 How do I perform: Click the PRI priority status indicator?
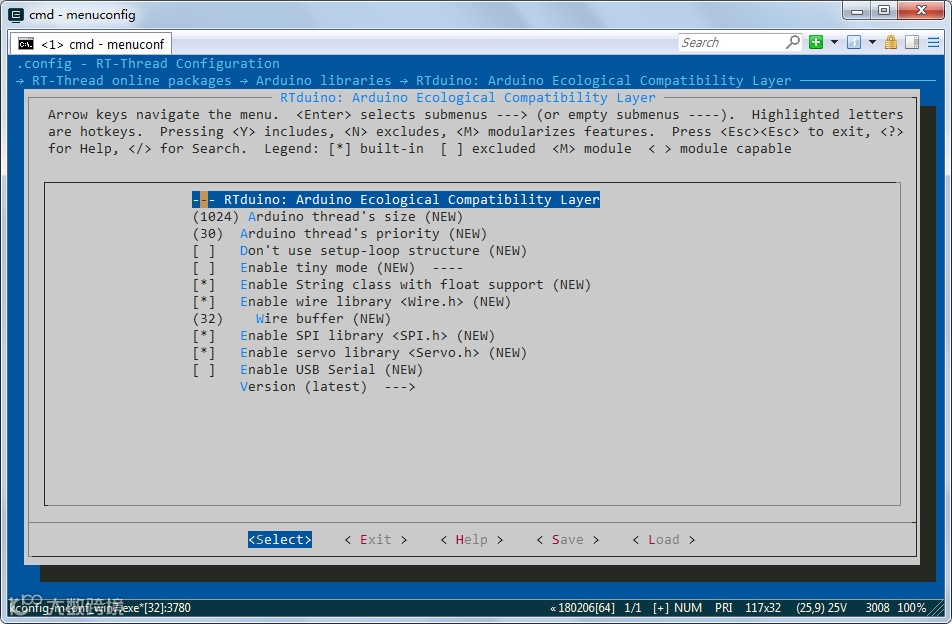[723, 608]
